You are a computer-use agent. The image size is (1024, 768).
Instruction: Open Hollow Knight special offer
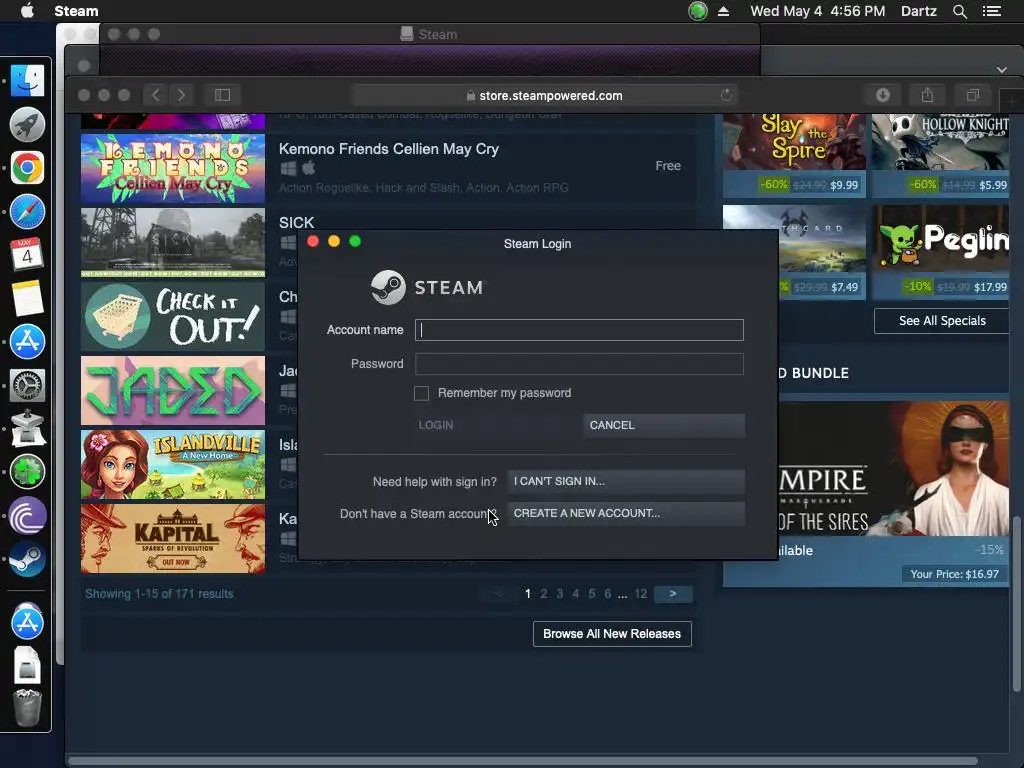(940, 155)
